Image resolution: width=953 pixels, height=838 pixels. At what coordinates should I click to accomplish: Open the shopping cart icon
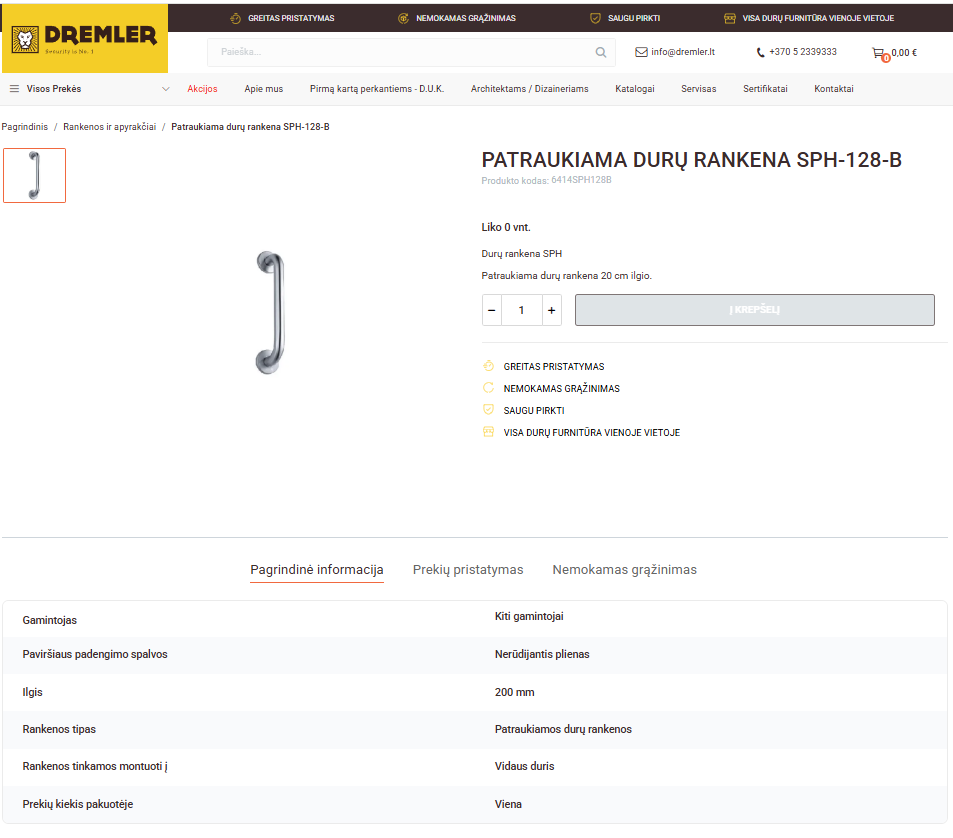tap(879, 53)
